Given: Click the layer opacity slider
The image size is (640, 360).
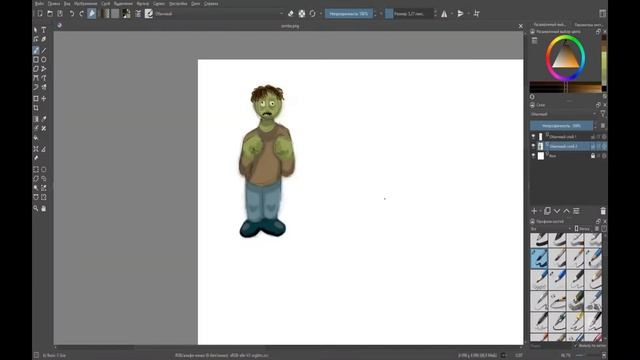Looking at the screenshot, I should [x=562, y=126].
